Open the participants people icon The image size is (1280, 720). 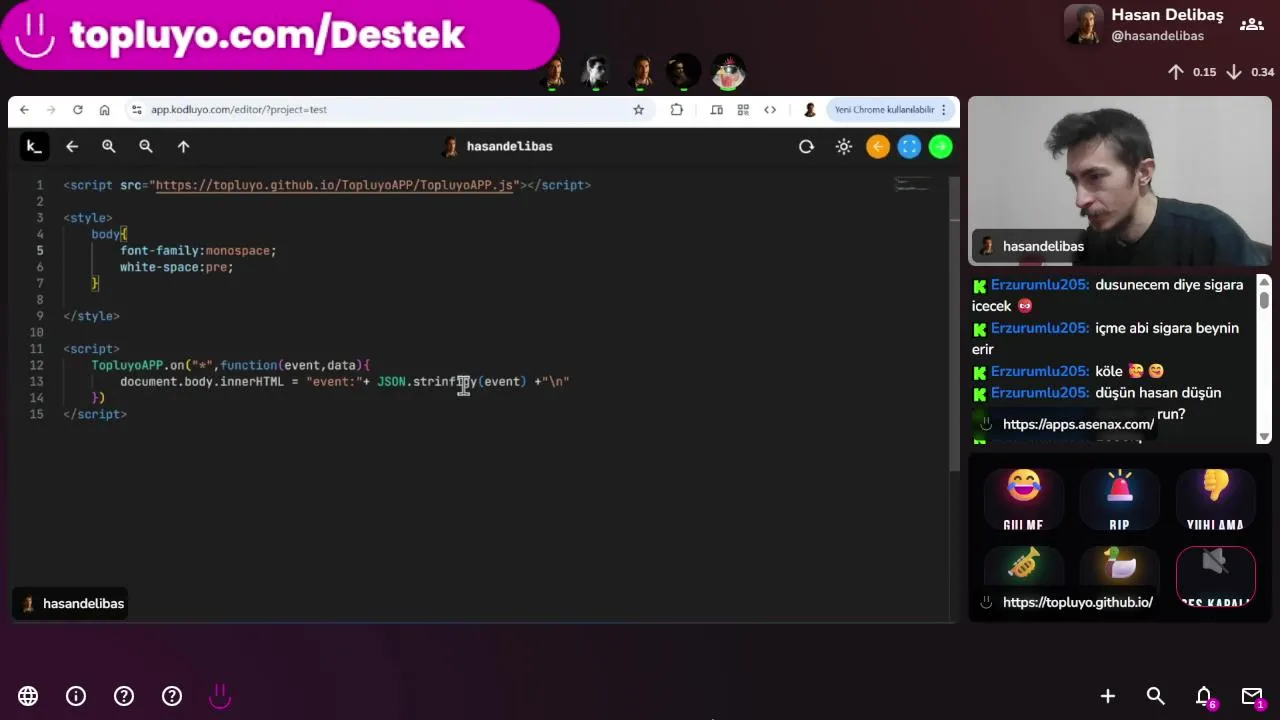point(1251,25)
